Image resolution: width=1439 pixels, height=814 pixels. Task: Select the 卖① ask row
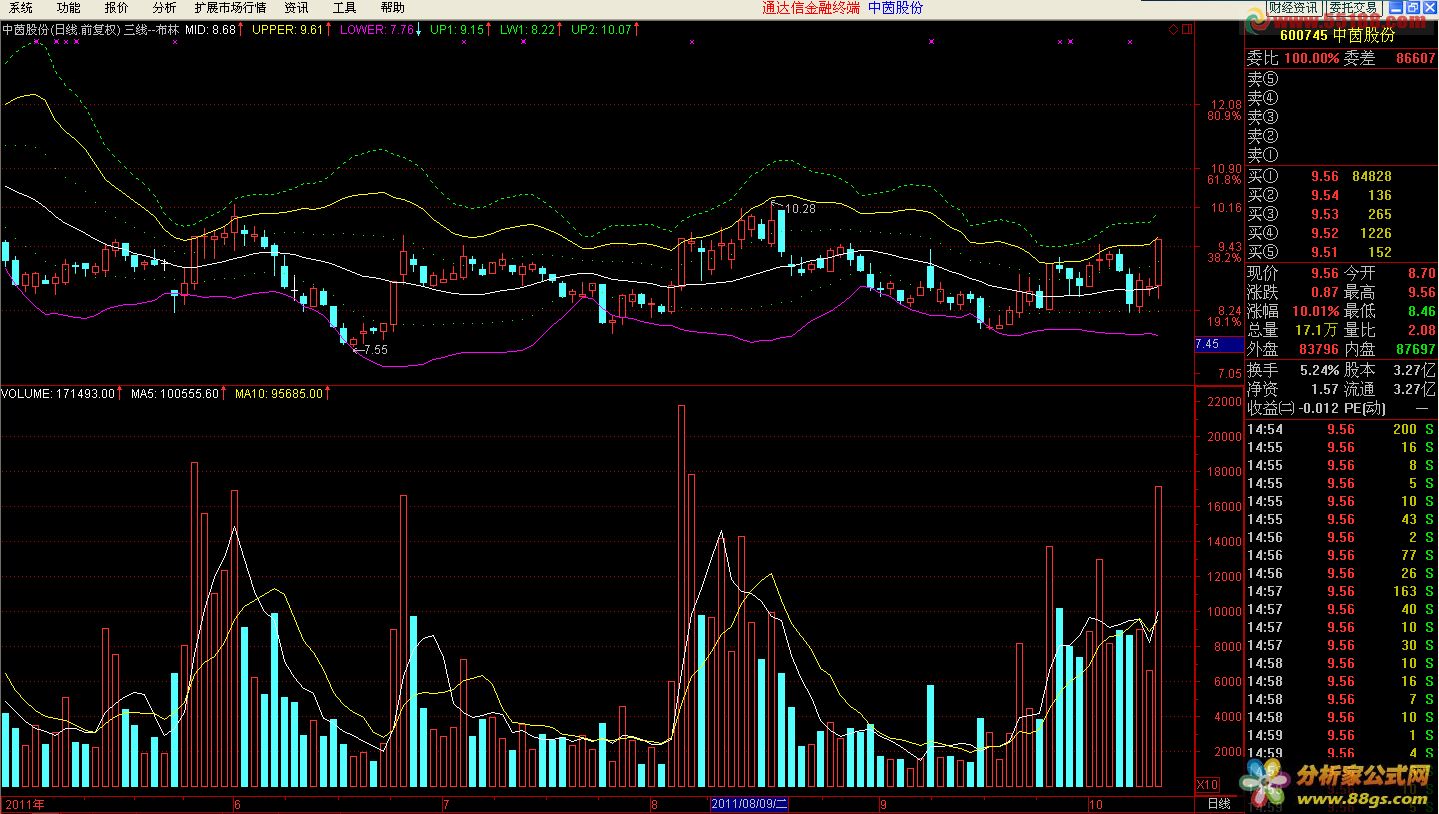pos(1340,155)
